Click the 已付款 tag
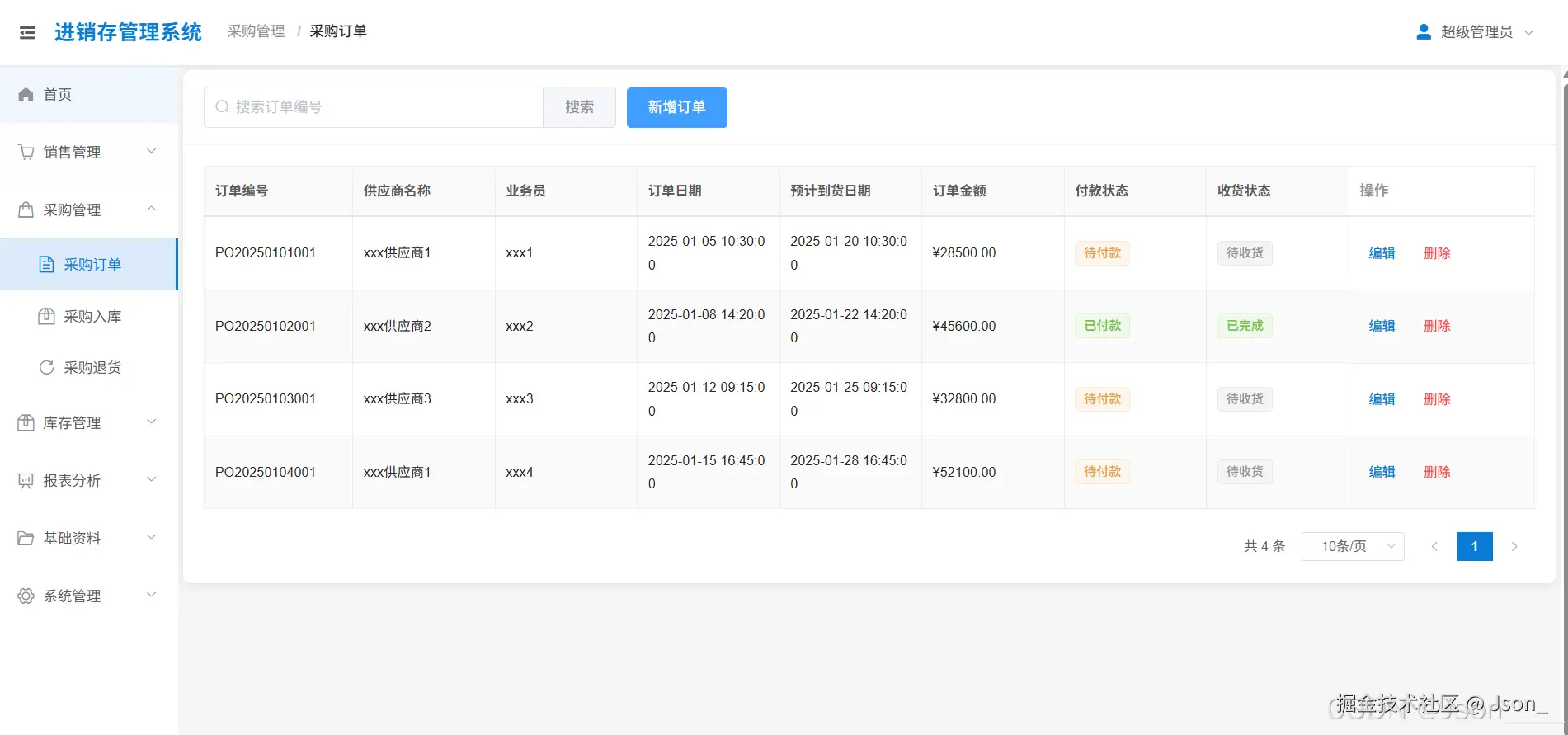The image size is (1568, 735). 1102,326
